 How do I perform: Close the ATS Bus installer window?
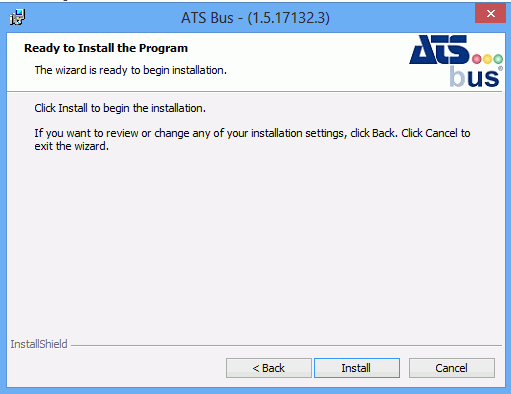pos(490,13)
